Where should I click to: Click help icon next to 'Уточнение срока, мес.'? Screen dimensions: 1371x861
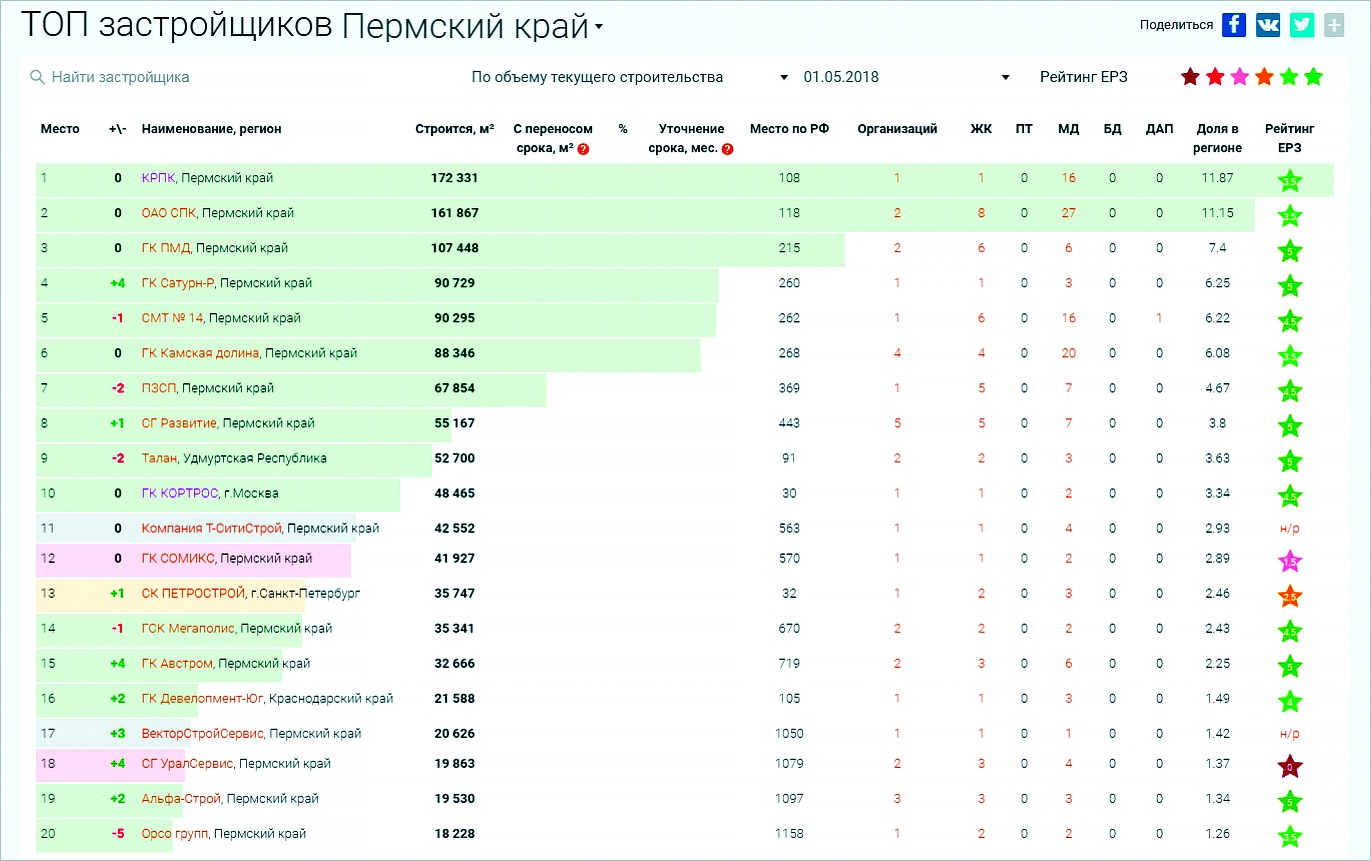[x=727, y=148]
